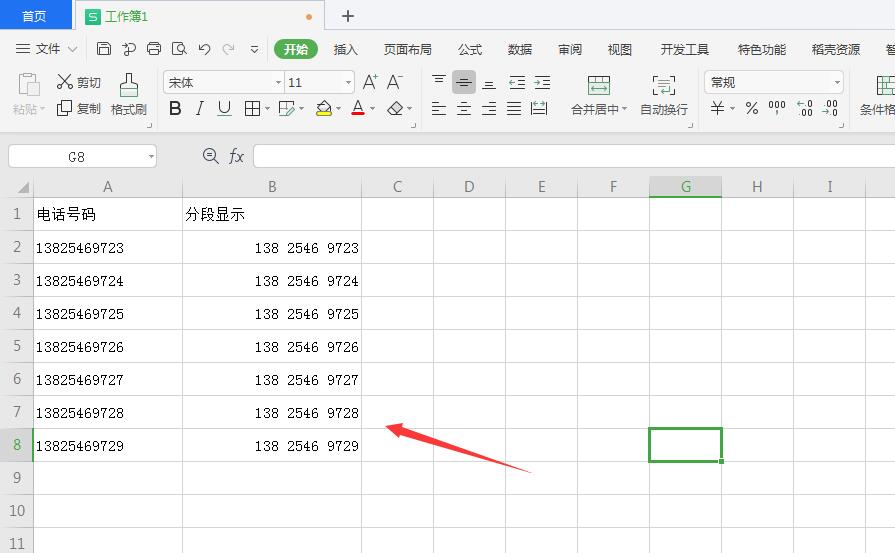Expand borders dropdown arrow

[267, 108]
